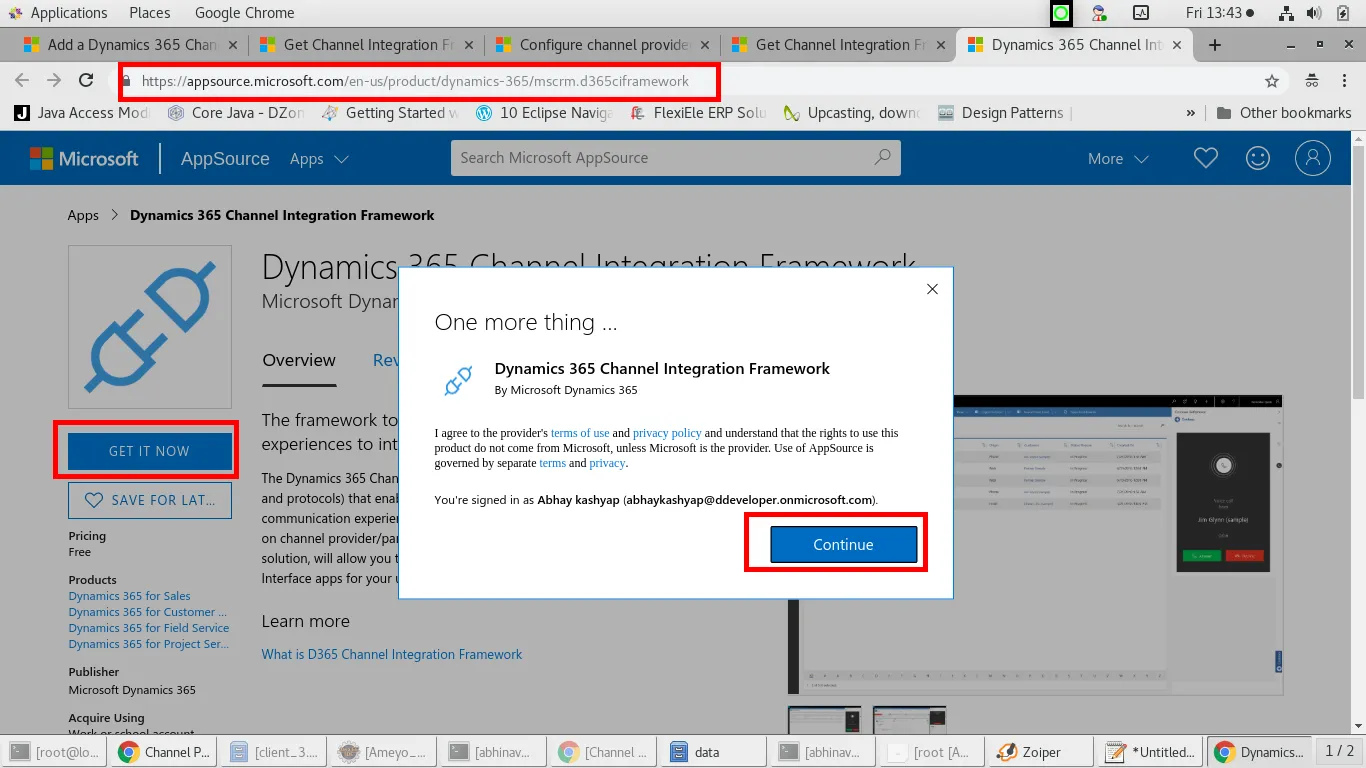
Task: Click the Apps breadcrumb link
Action: point(83,215)
